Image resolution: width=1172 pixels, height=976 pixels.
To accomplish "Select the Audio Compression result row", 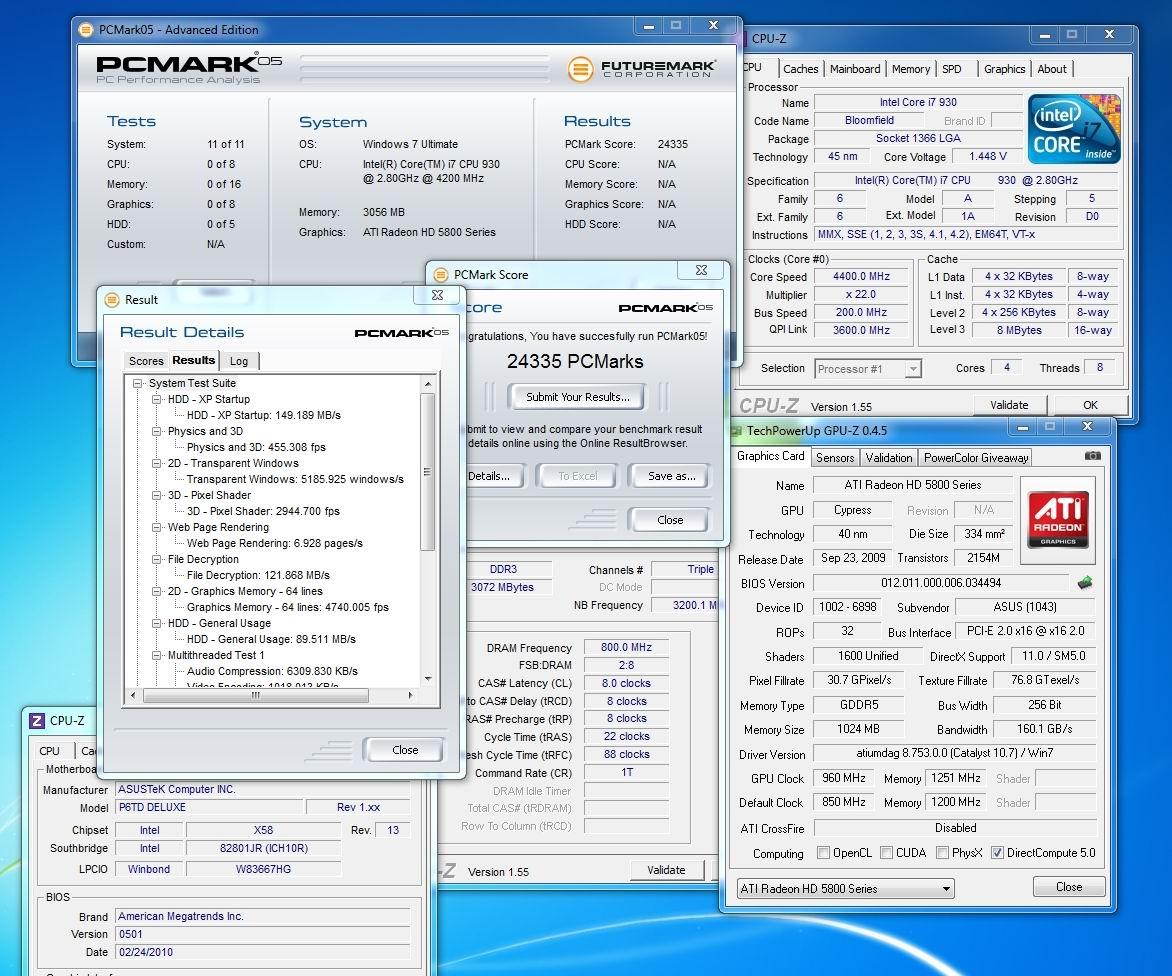I will coord(272,671).
